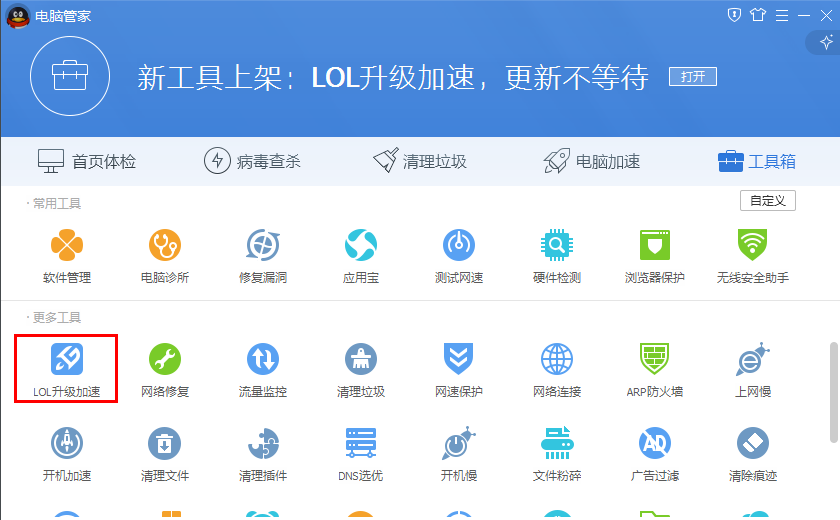Switch to 首页体检 tab
The image size is (840, 520).
coord(87,161)
